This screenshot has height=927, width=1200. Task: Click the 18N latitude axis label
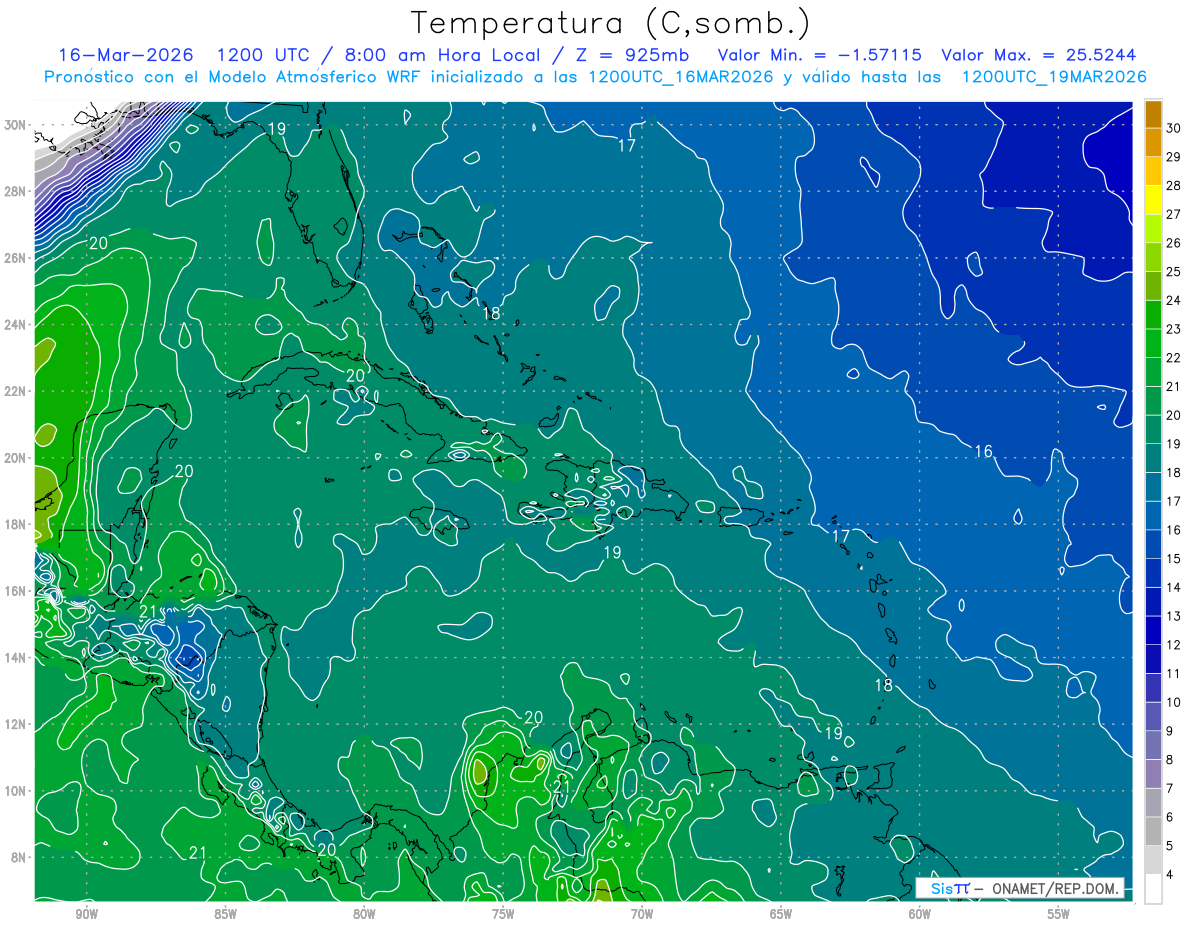(x=15, y=524)
